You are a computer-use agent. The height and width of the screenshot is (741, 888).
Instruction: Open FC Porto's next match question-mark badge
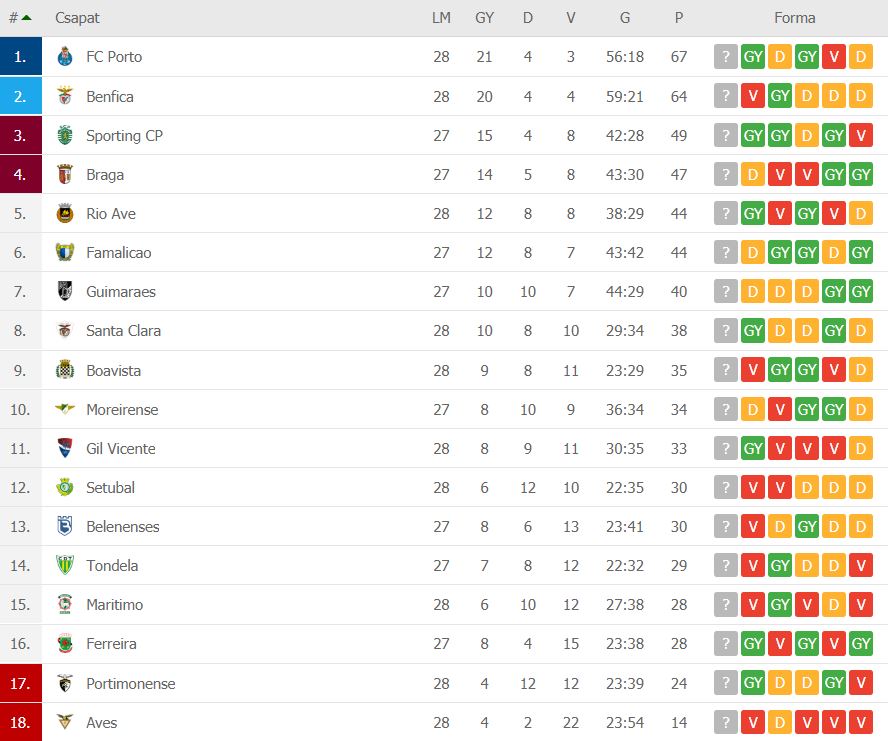pos(725,57)
